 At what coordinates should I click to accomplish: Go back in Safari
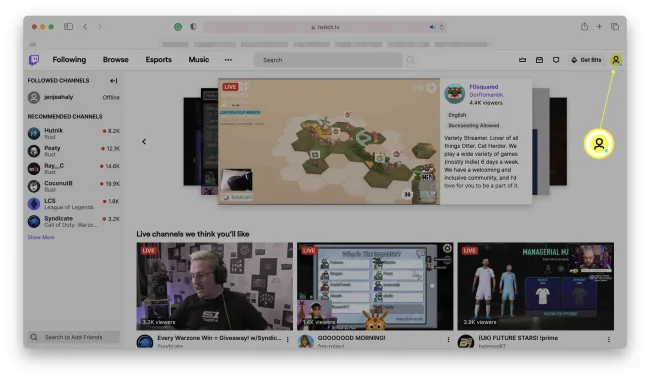point(85,27)
